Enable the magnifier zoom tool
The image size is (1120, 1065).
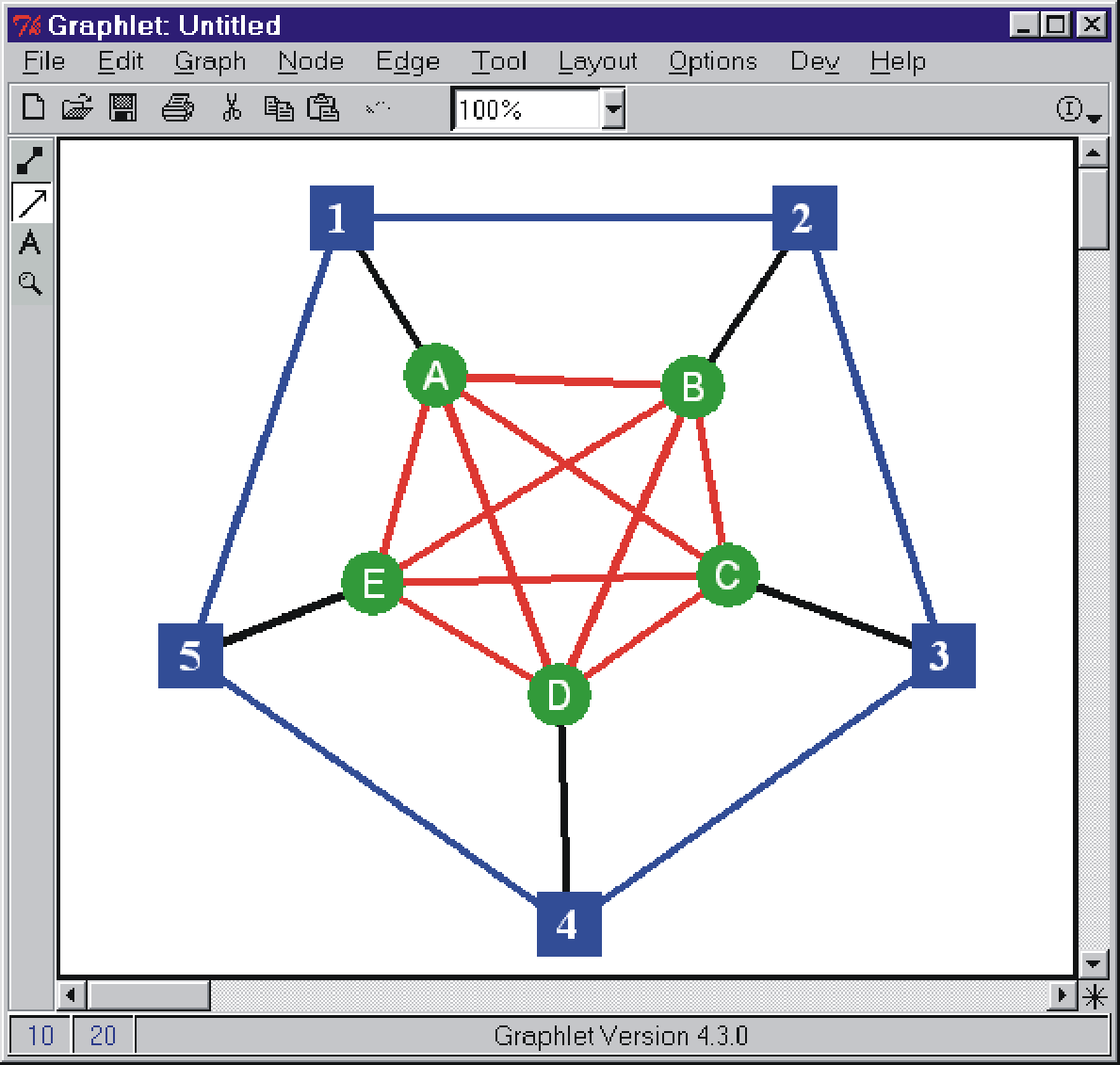click(x=30, y=282)
